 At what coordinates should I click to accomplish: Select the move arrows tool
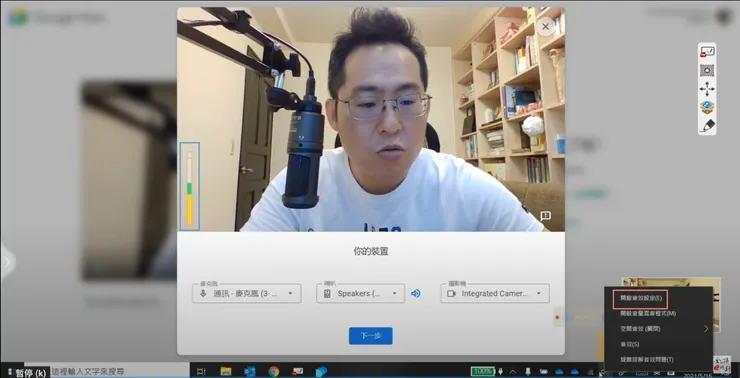707,89
